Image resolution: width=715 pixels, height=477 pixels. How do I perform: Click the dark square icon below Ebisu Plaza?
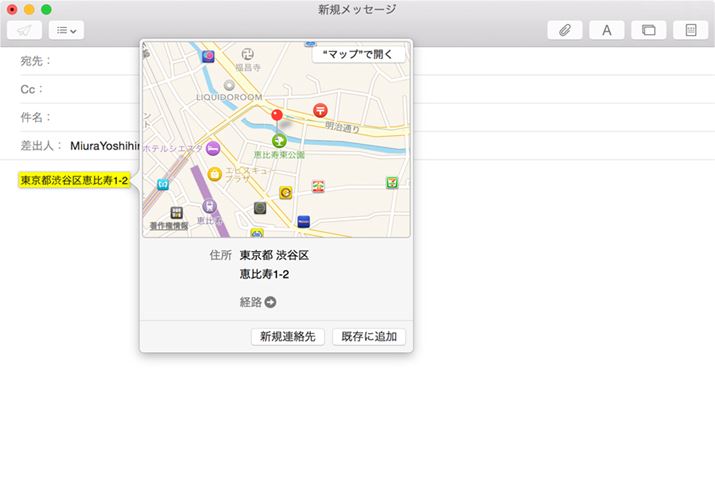point(260,208)
